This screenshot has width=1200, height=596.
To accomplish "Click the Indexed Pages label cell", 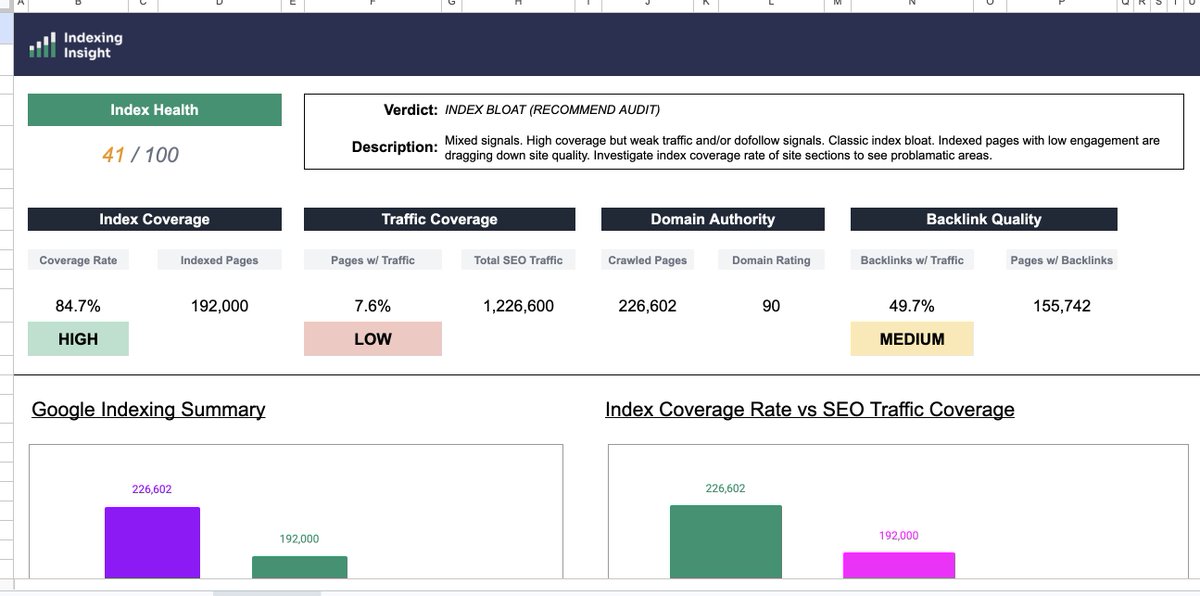I will (x=219, y=260).
